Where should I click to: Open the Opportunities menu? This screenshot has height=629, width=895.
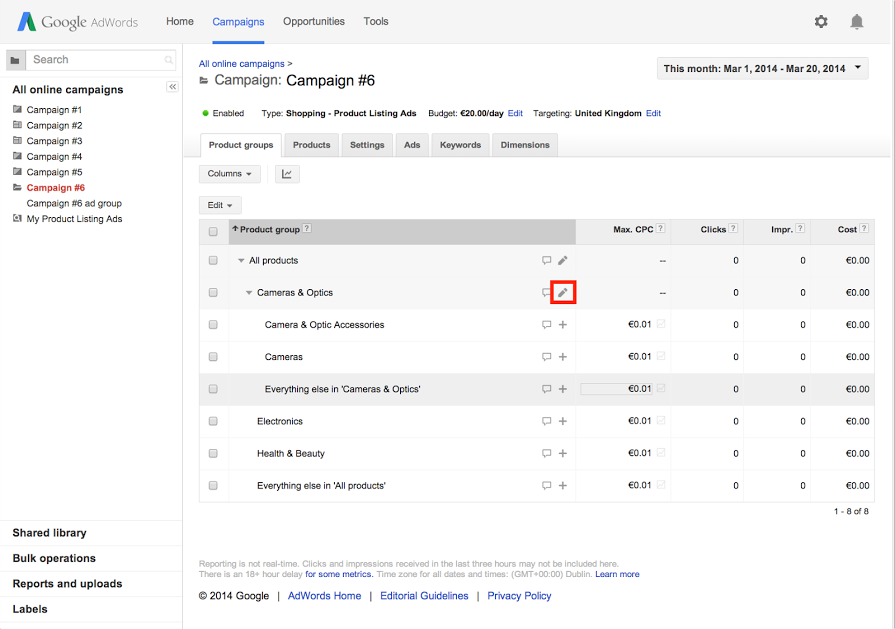click(x=314, y=22)
